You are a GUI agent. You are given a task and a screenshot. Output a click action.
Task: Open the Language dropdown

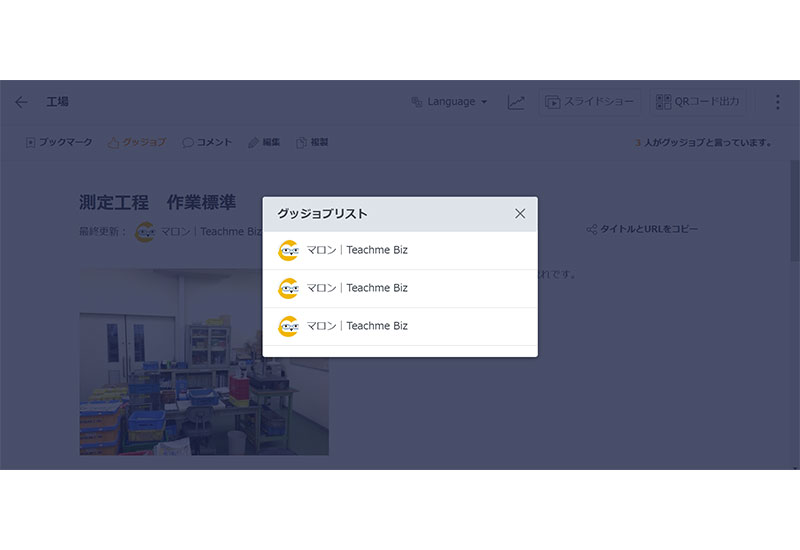point(449,102)
